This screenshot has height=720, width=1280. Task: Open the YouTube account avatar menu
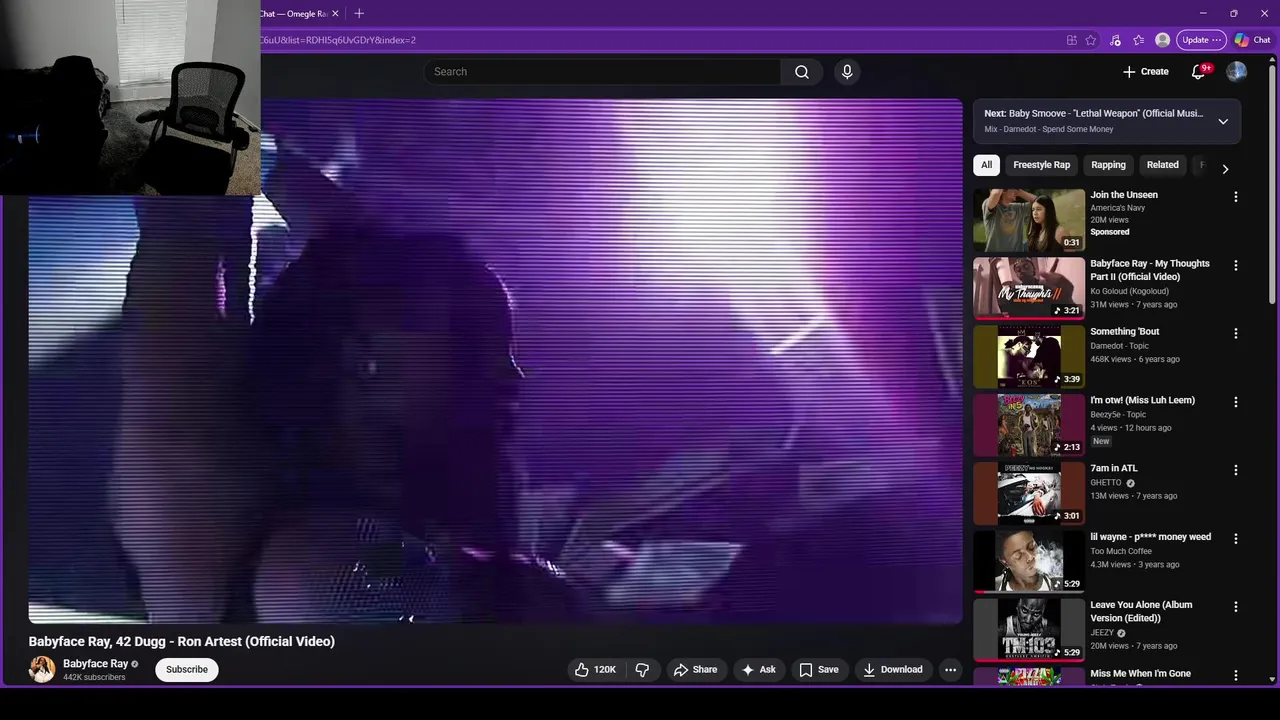tap(1237, 71)
